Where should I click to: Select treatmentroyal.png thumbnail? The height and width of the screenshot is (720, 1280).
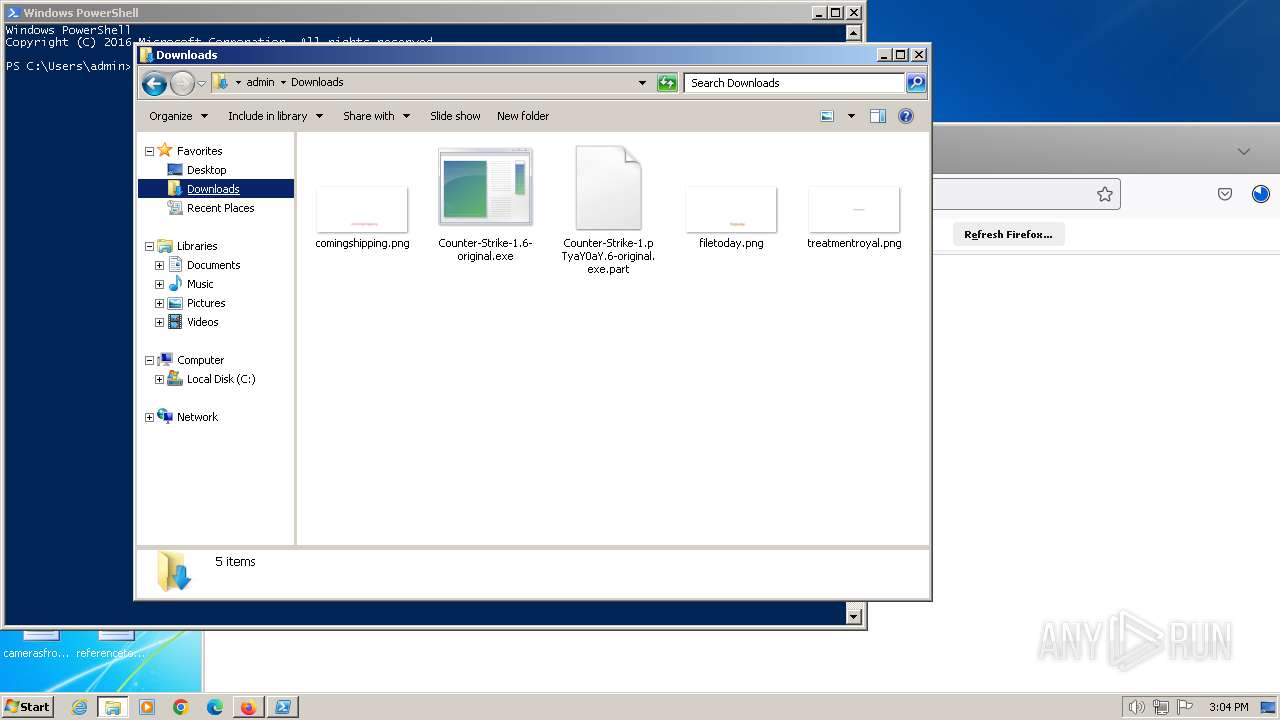pyautogui.click(x=854, y=209)
